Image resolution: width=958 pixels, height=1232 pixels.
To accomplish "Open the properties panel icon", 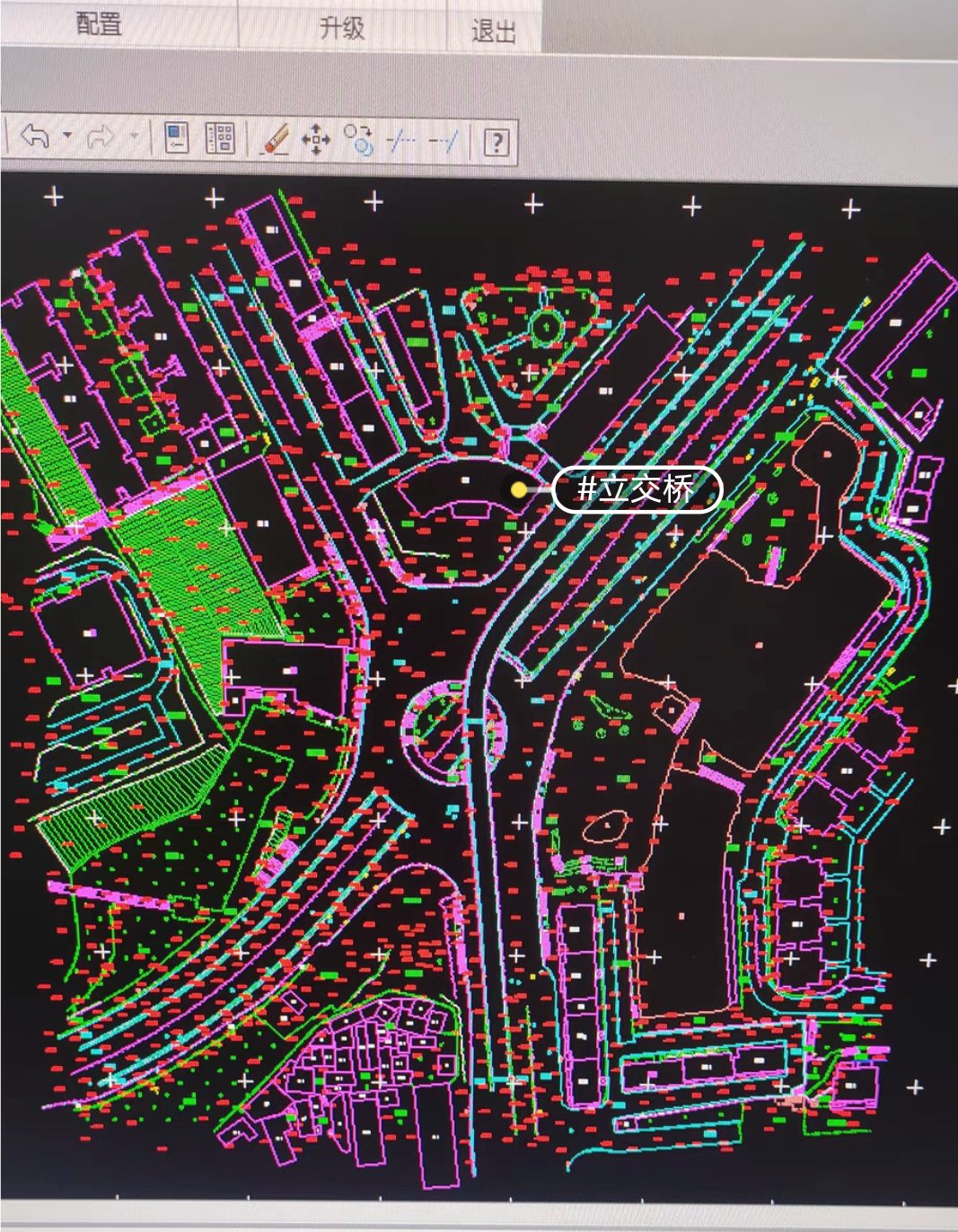I will 177,137.
